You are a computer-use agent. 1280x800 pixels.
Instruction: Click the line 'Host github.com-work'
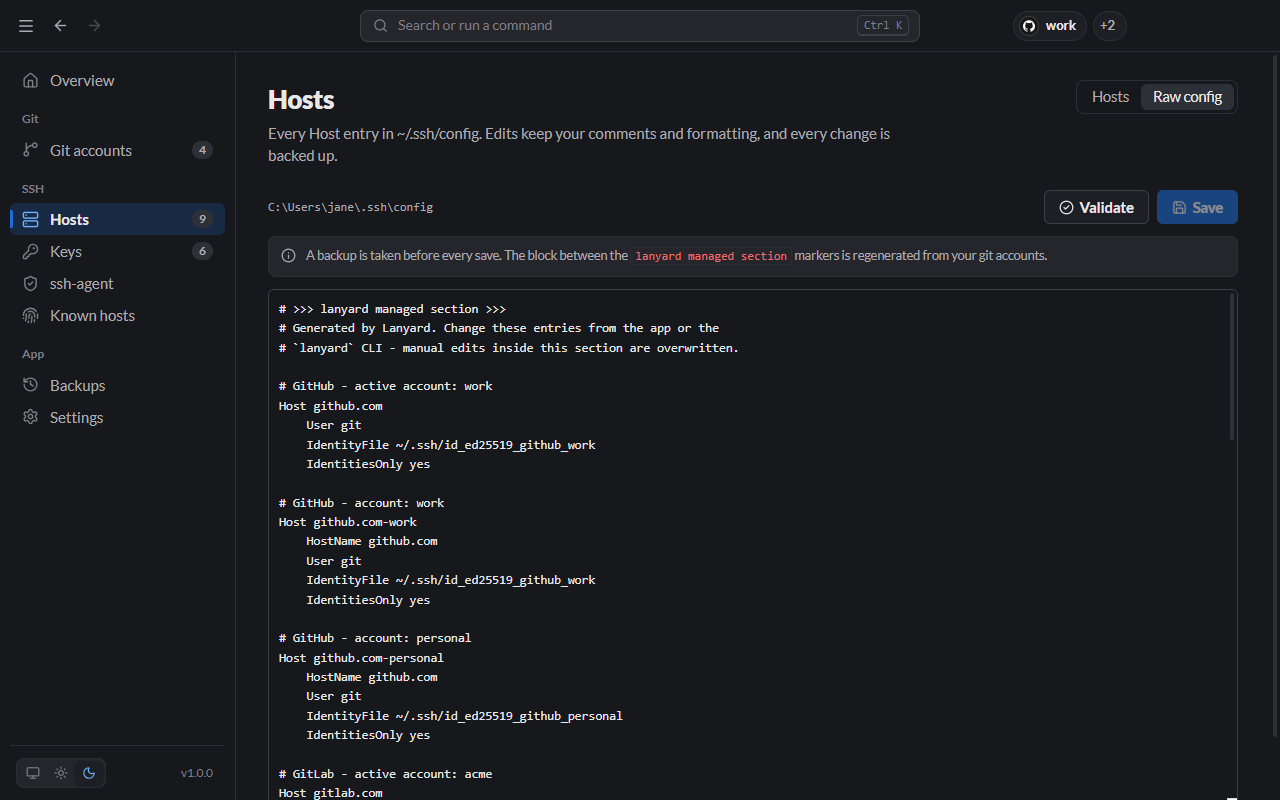[x=348, y=522]
